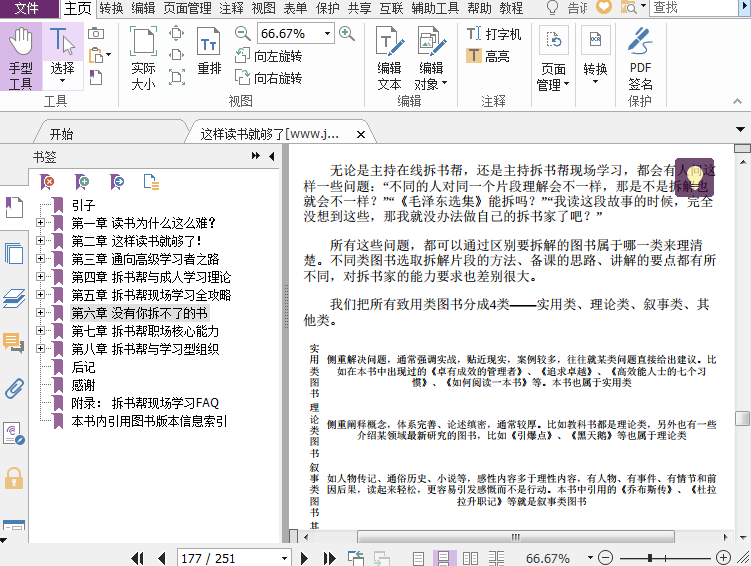This screenshot has height=566, width=751.
Task: Open the Edit Text (编辑文本) tool
Action: [389, 57]
